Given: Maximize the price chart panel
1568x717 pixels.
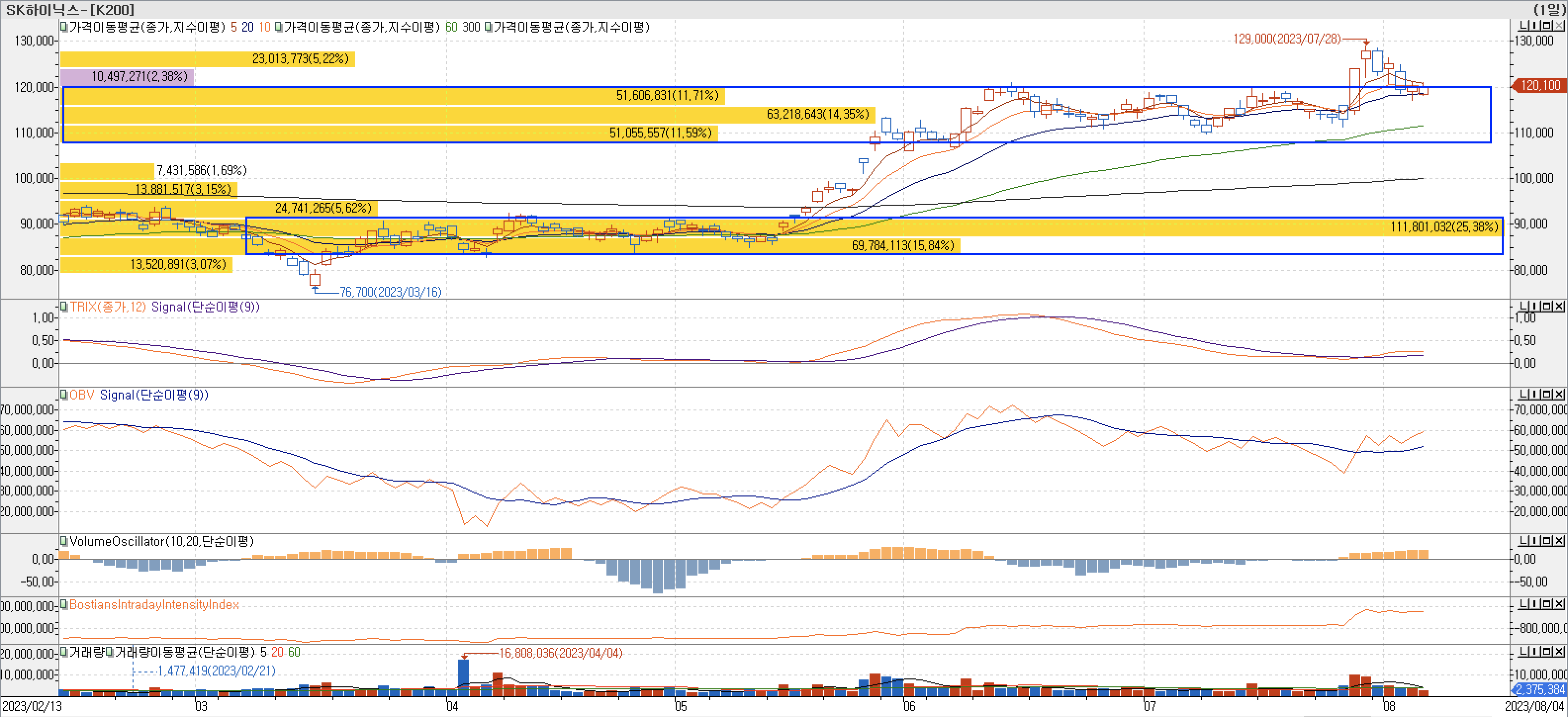Looking at the screenshot, I should point(1547,26).
